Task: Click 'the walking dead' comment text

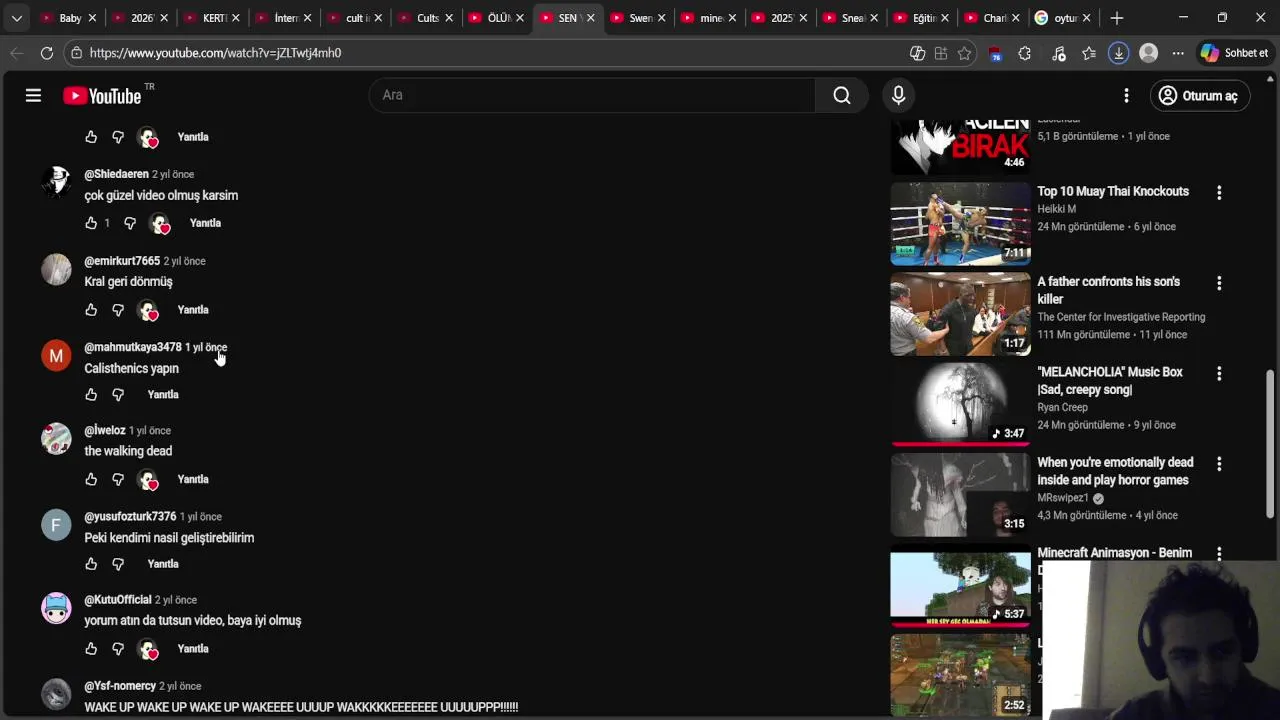Action: click(x=128, y=451)
